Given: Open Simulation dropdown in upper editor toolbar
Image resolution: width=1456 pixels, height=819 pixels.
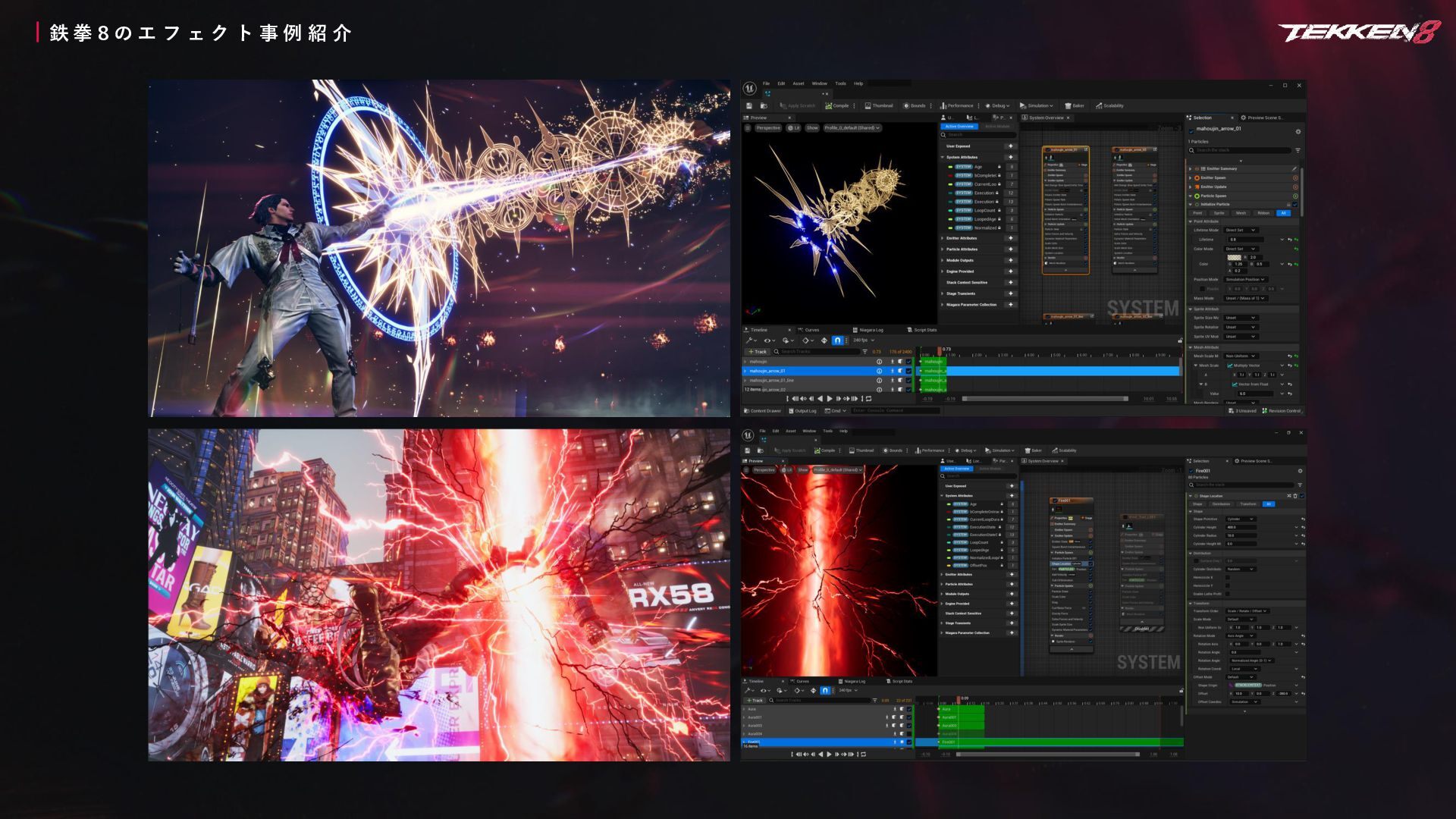Looking at the screenshot, I should [1036, 106].
